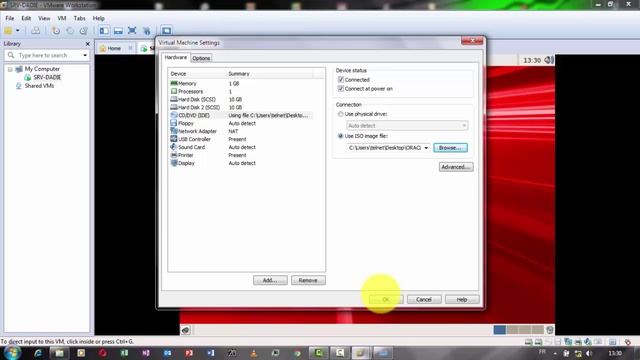Open the Help menu
This screenshot has height=360, width=640.
(98, 18)
